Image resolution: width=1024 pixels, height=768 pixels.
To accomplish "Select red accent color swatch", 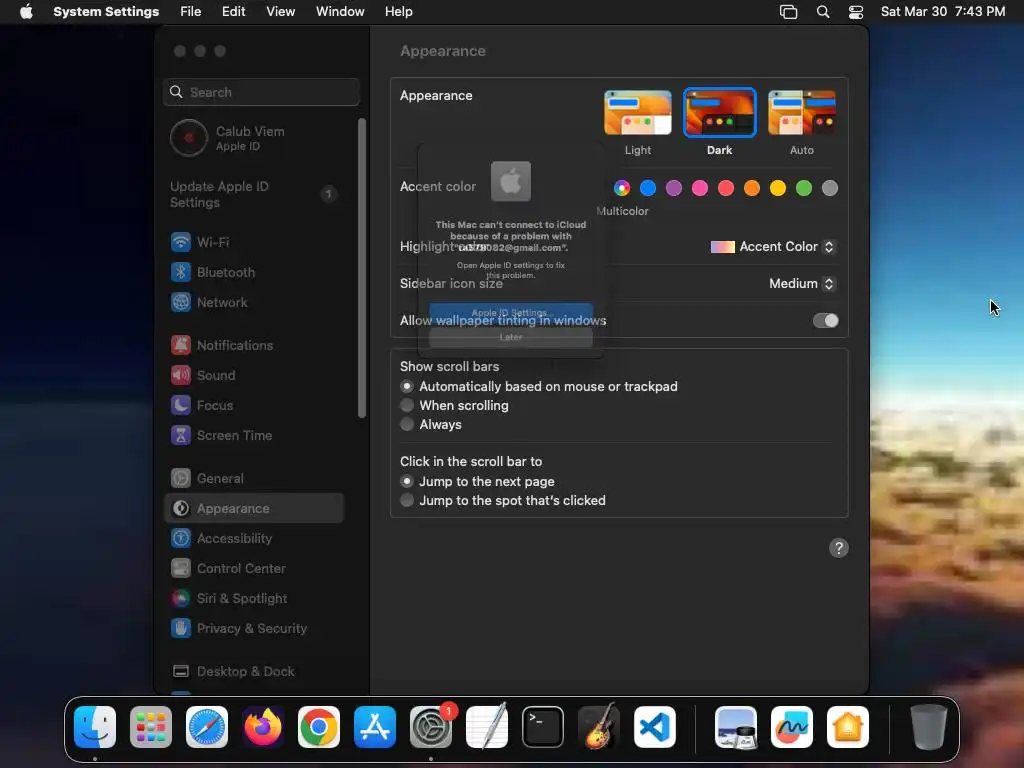I will tap(726, 188).
